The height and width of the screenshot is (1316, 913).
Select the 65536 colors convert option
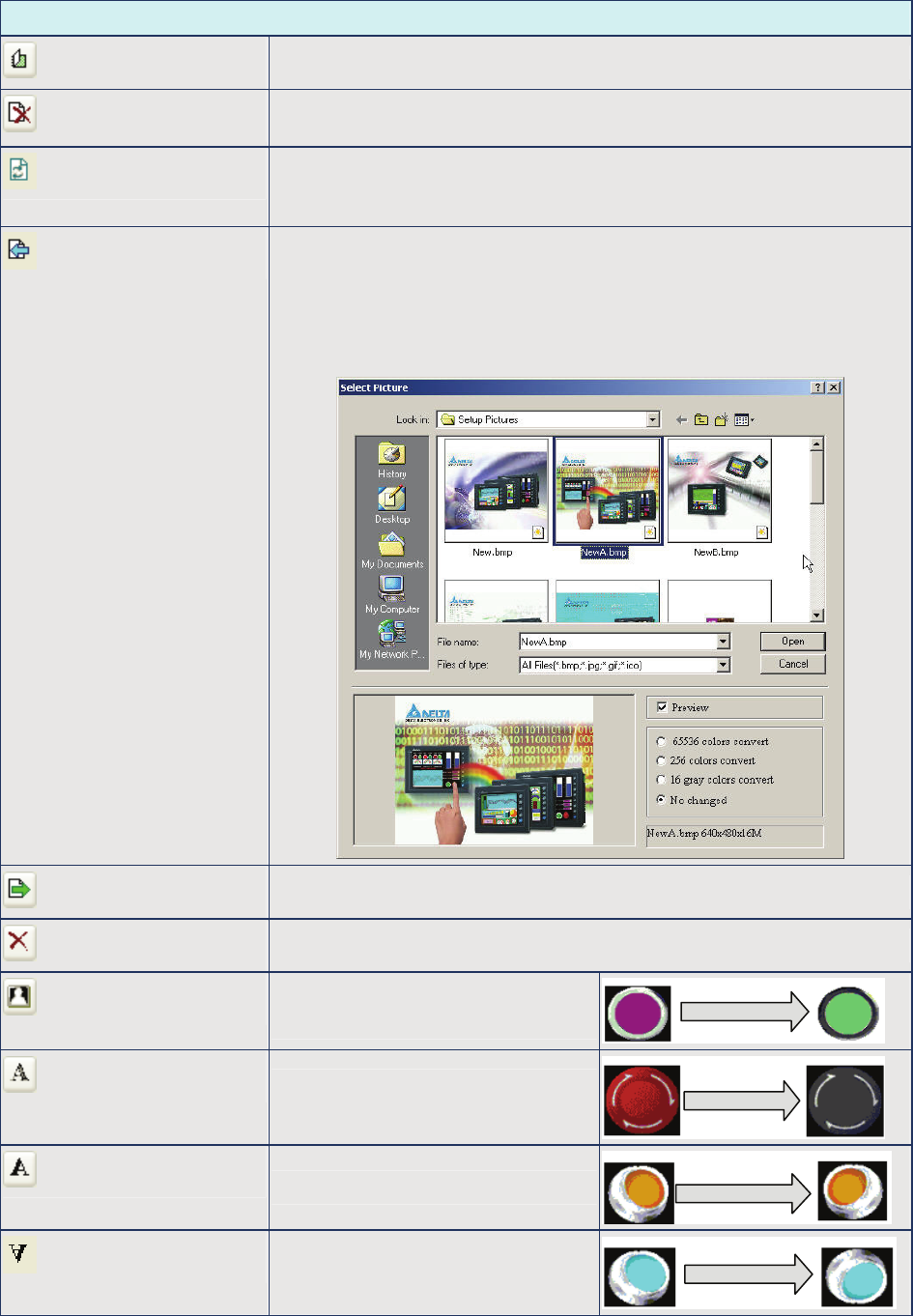(662, 742)
